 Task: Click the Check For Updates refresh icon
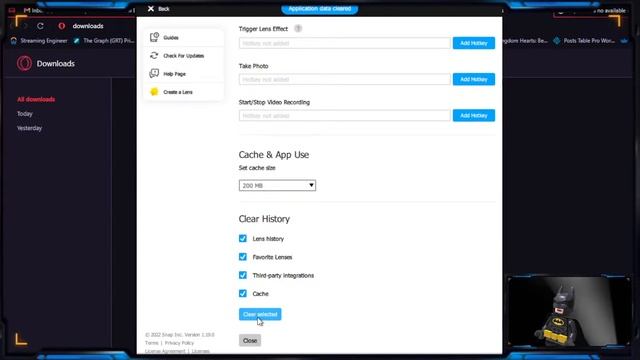click(x=154, y=56)
